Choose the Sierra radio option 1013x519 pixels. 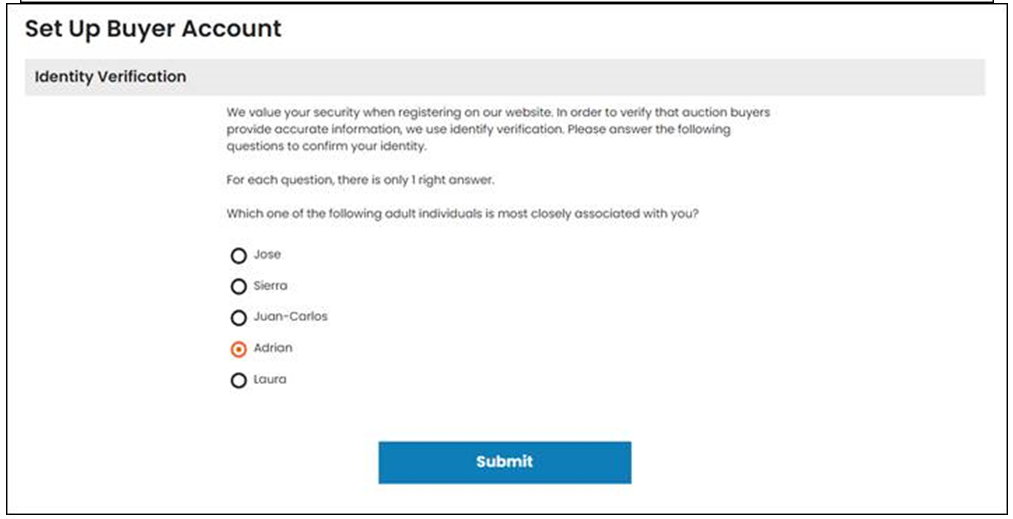click(238, 286)
